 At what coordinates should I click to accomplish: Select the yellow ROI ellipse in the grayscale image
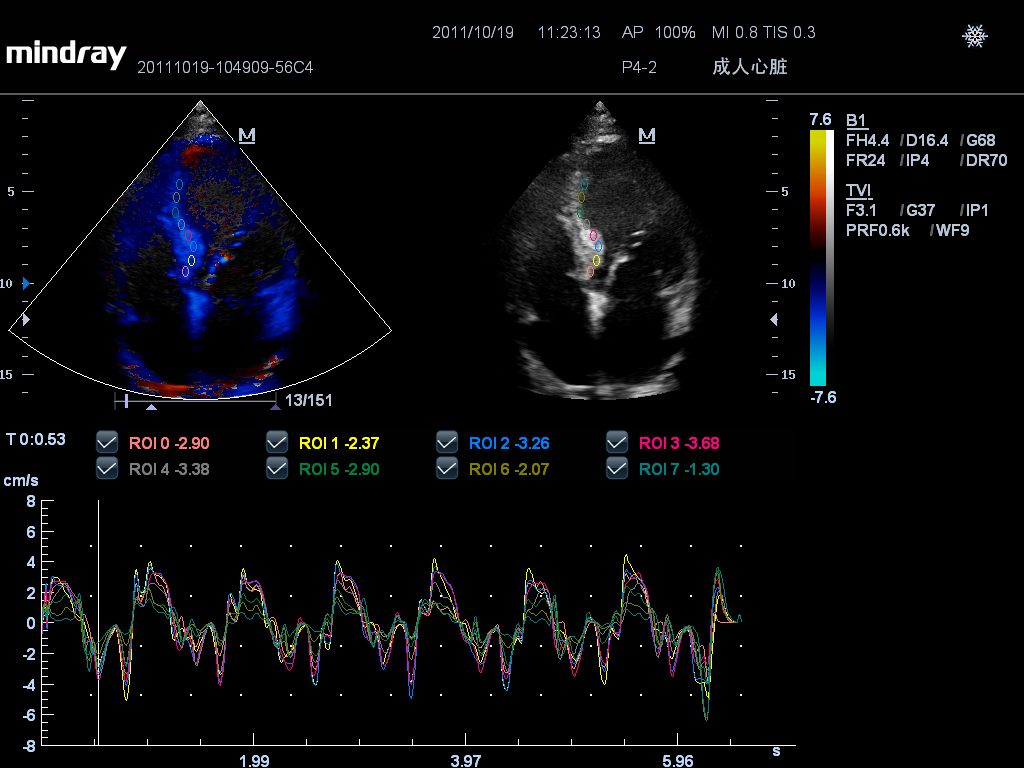click(596, 261)
